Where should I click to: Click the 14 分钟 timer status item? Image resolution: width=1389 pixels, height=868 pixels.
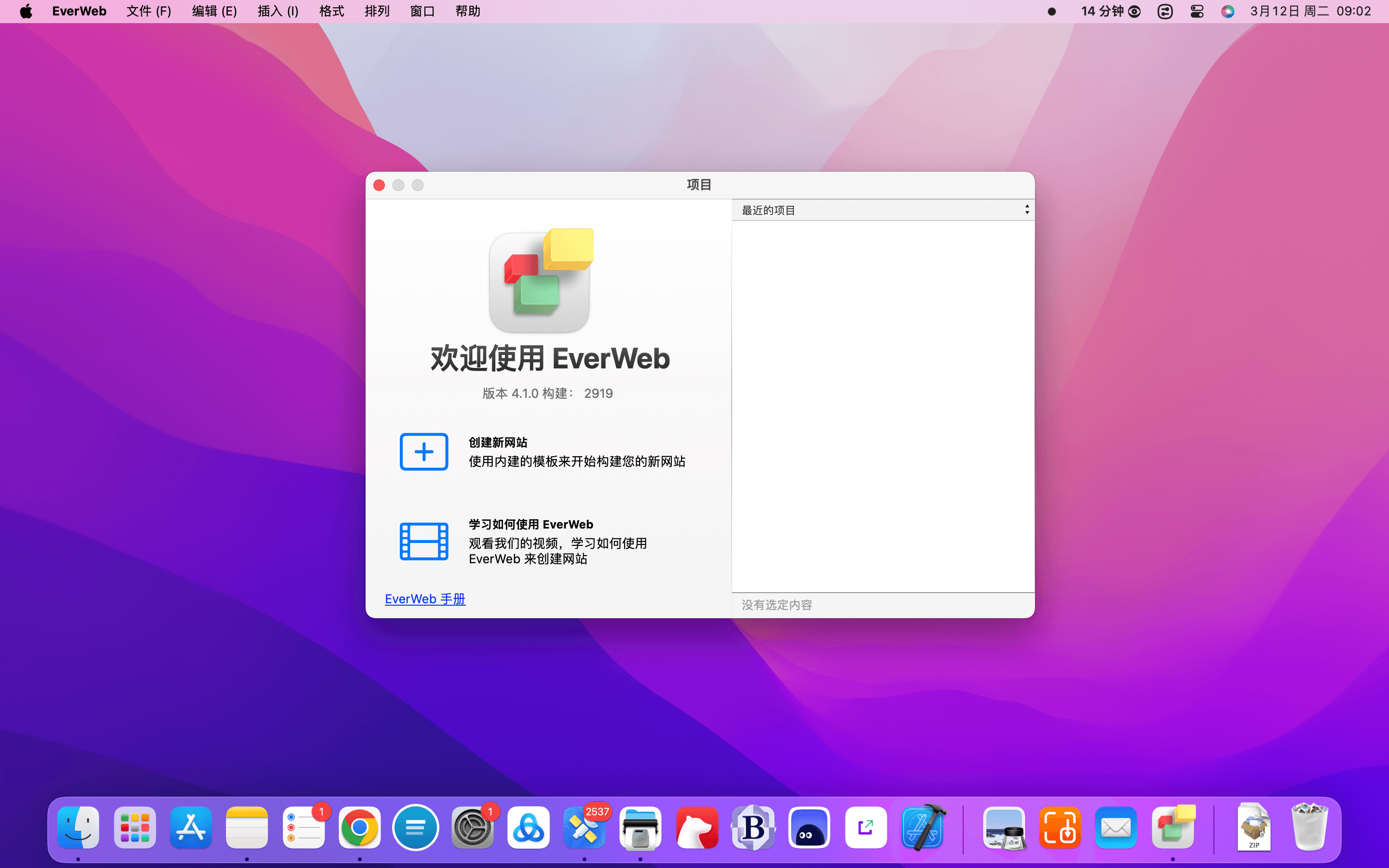tap(1111, 11)
